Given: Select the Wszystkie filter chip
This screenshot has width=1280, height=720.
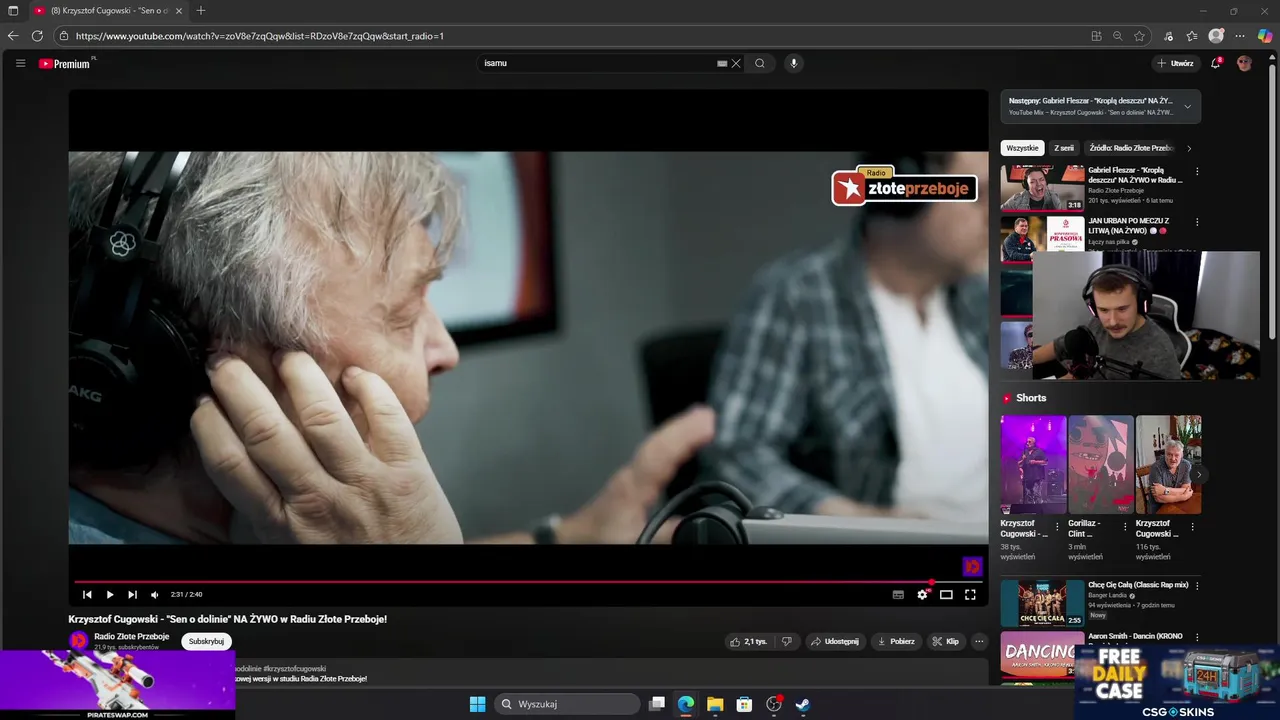Looking at the screenshot, I should pos(1022,148).
